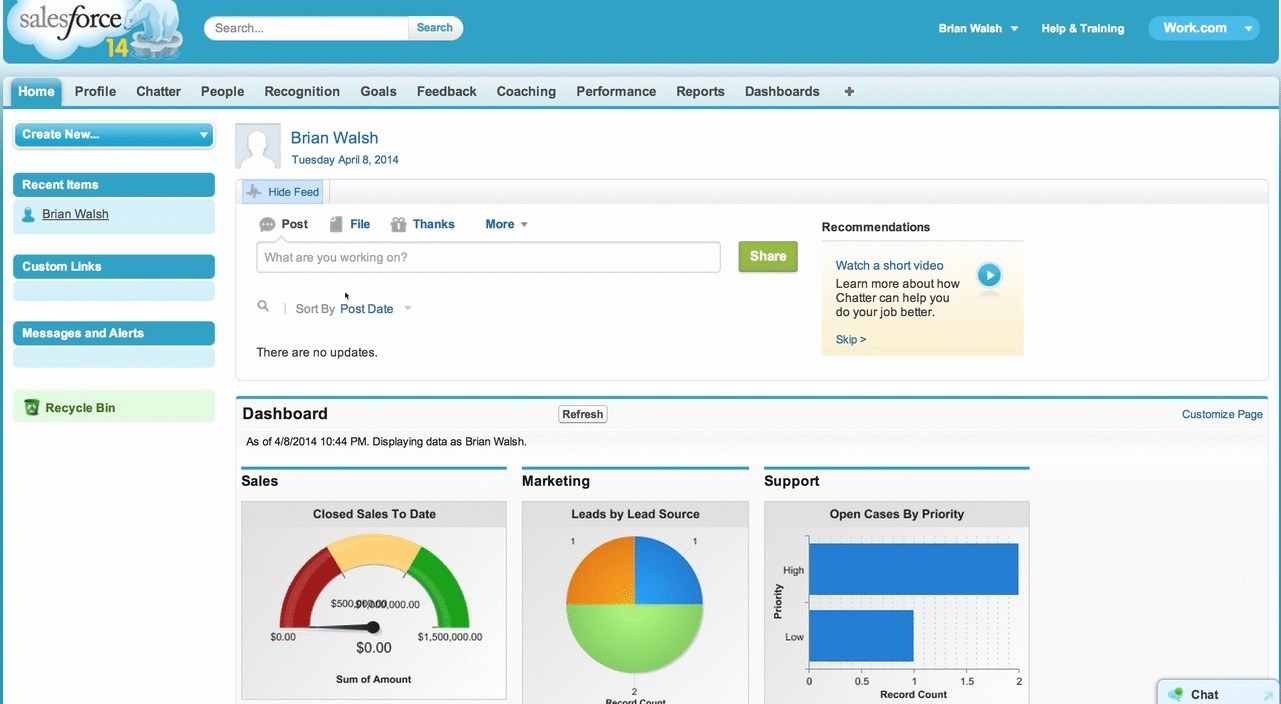Click the green slice of Leads pie chart
Viewport: 1281px width, 704px height.
pos(635,640)
